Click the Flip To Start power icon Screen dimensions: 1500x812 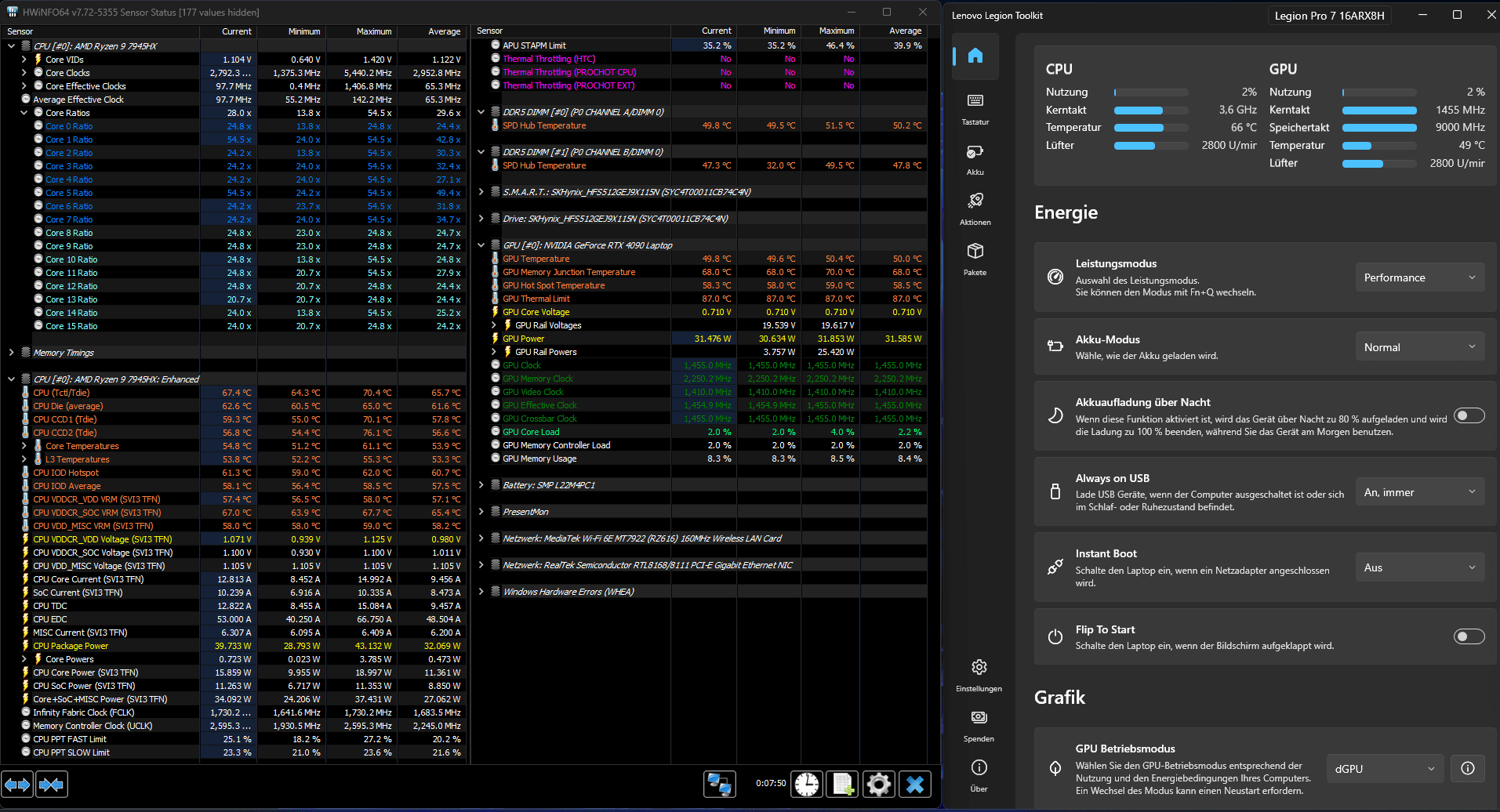(1055, 636)
